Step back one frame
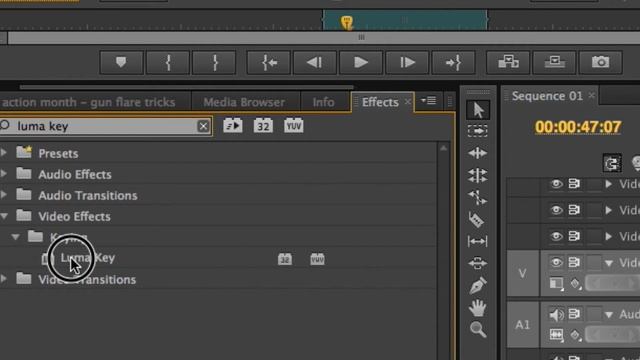The height and width of the screenshot is (360, 640). [315, 62]
